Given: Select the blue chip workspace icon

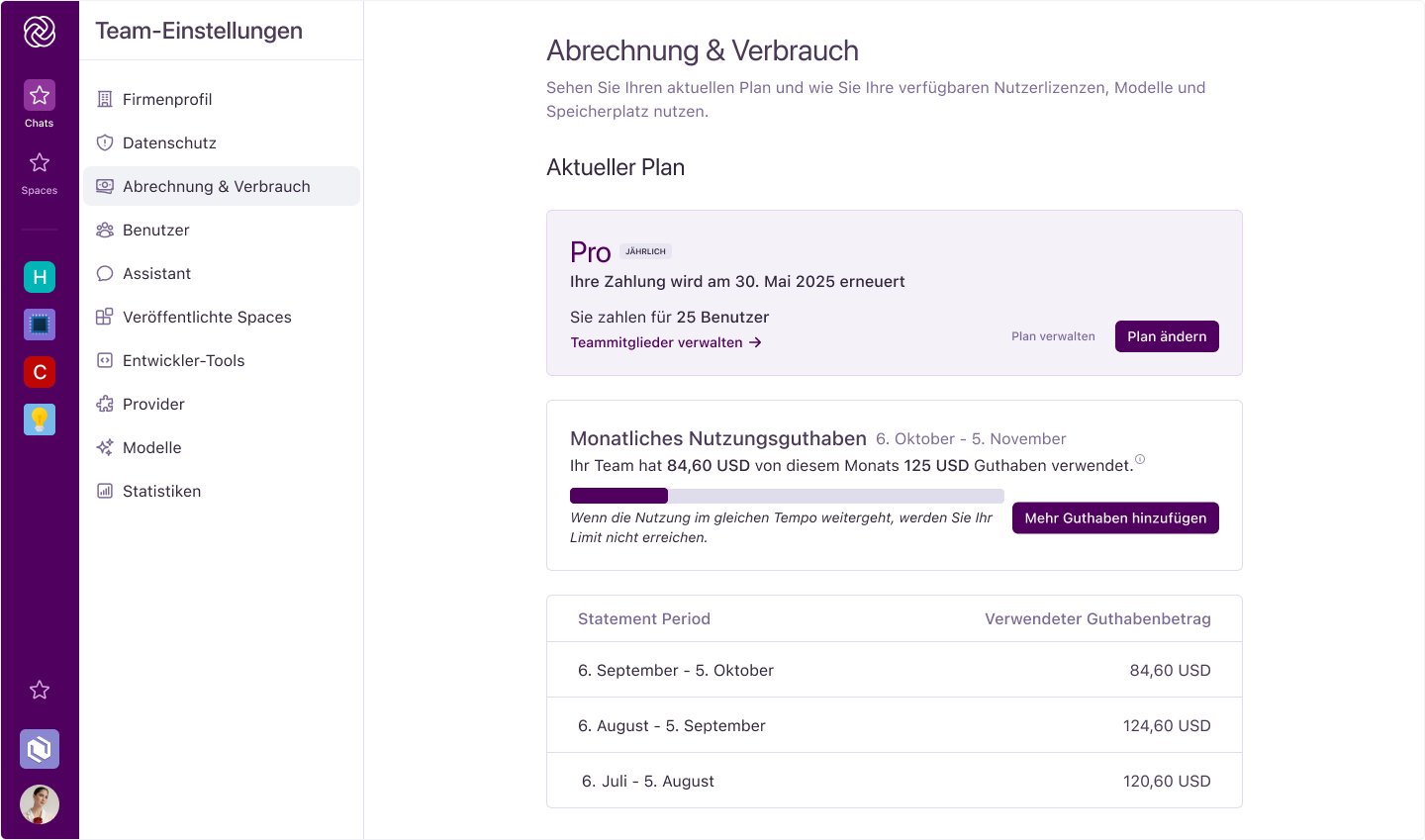Looking at the screenshot, I should 39,324.
